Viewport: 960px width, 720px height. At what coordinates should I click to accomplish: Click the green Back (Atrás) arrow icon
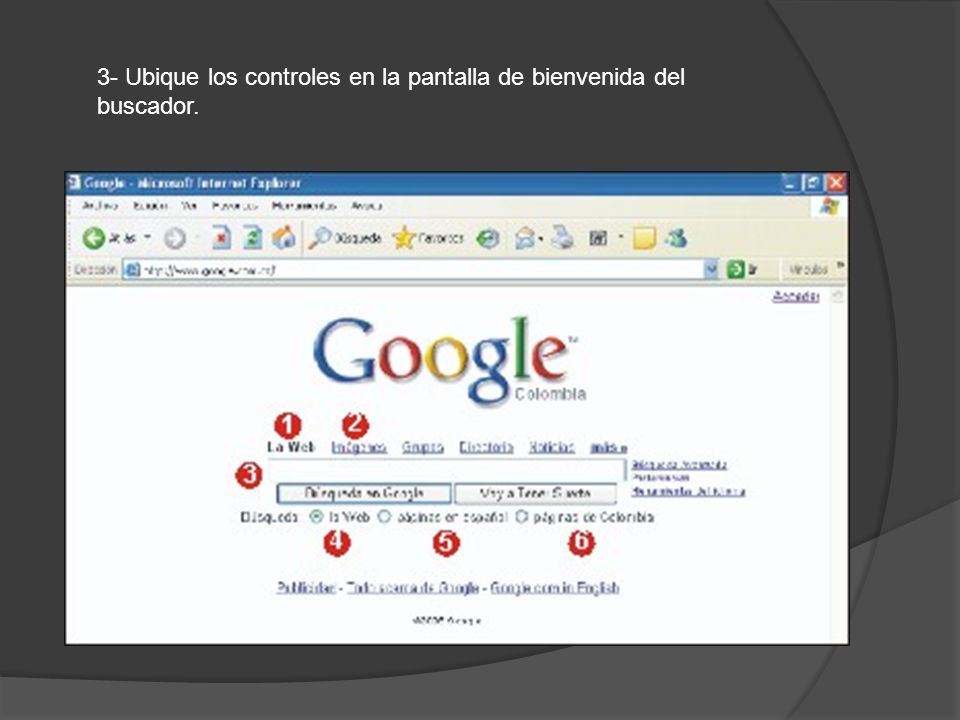[x=94, y=238]
